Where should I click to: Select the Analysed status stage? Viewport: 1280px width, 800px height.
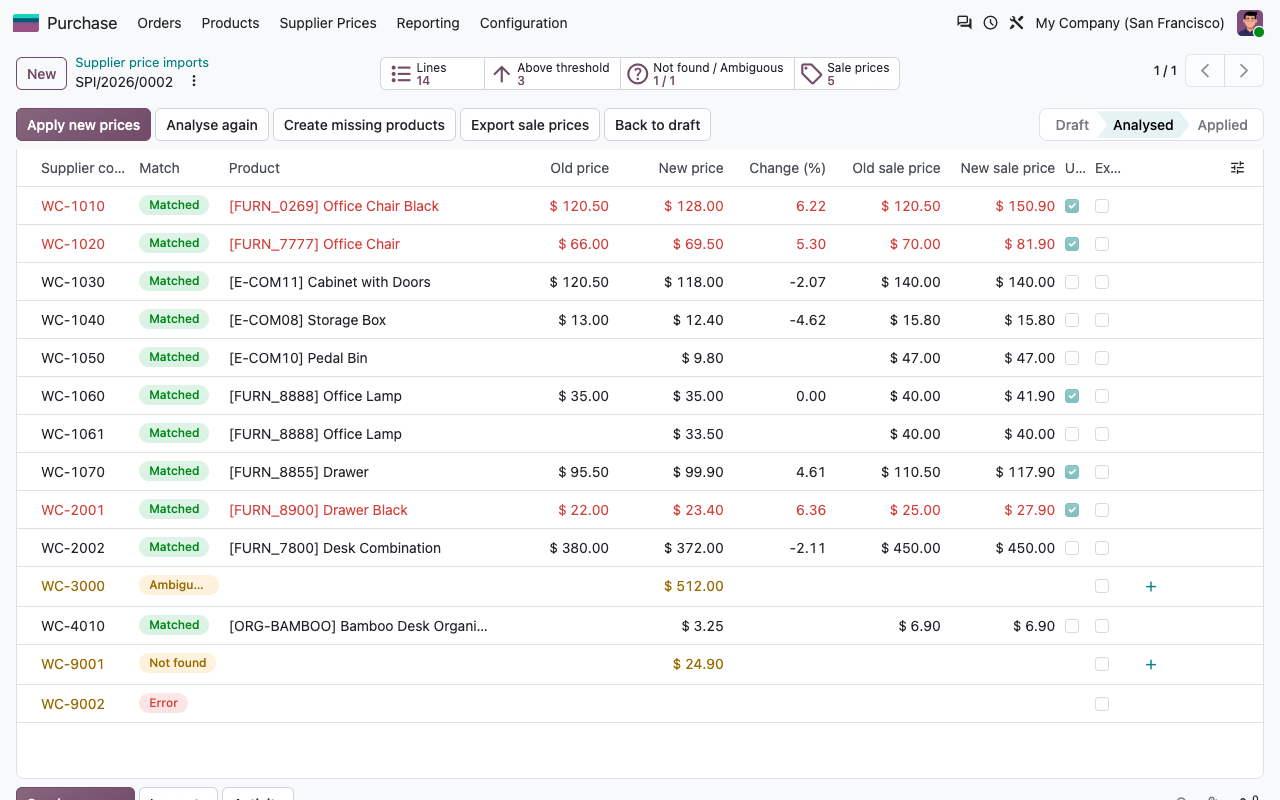[x=1143, y=125]
